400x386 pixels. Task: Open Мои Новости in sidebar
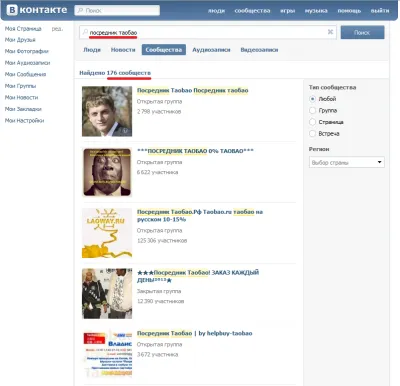click(21, 97)
